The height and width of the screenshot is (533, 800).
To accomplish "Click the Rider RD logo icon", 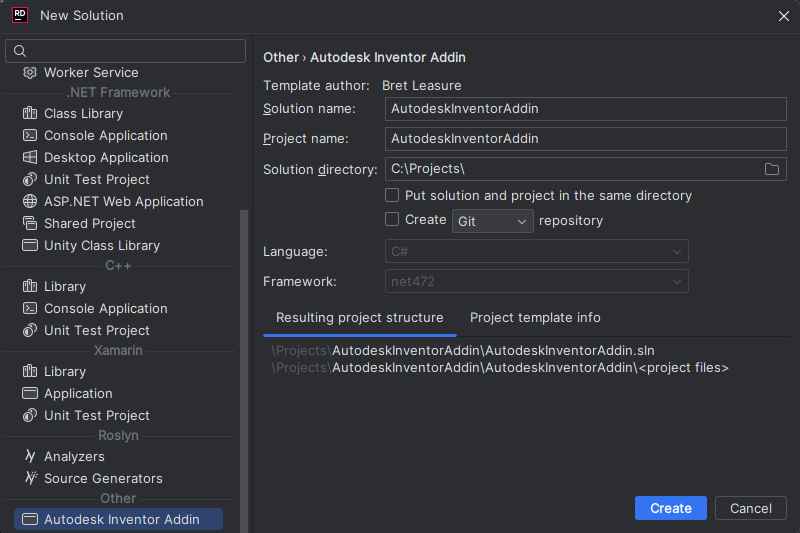I will click(20, 15).
